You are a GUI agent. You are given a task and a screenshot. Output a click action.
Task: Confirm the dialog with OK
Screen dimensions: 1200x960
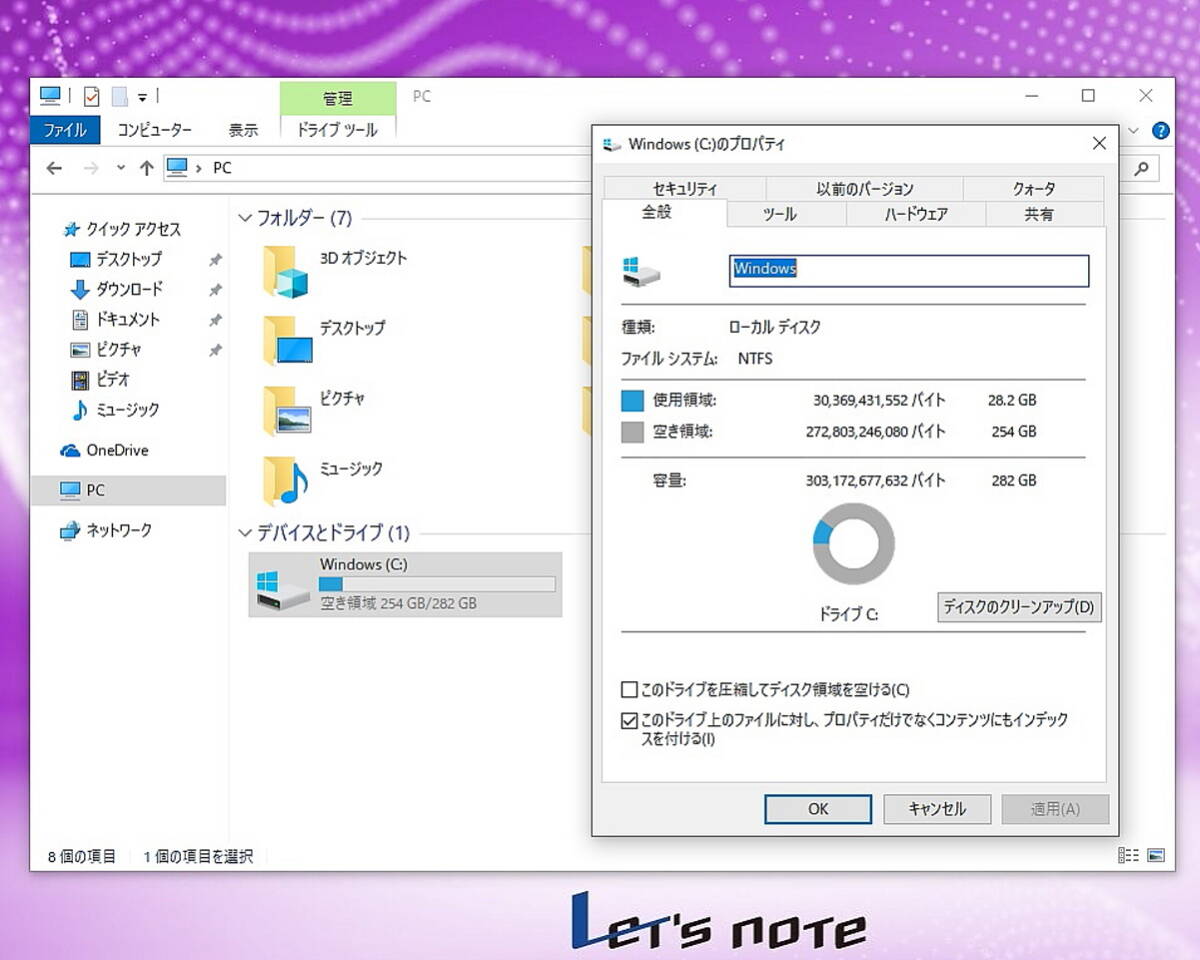click(x=818, y=809)
